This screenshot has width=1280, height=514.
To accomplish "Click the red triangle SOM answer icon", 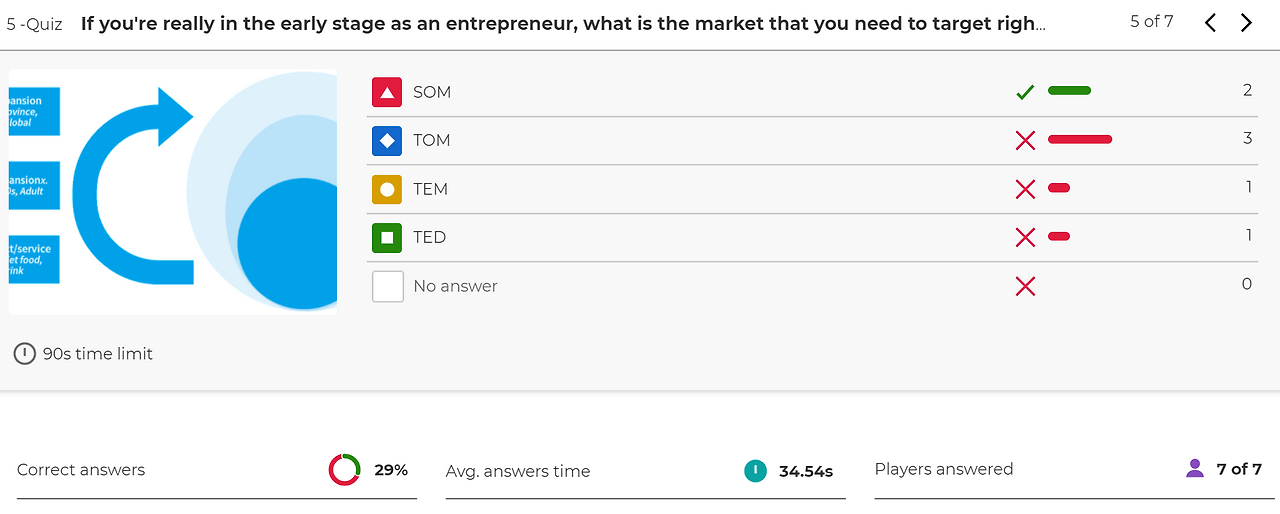I will pyautogui.click(x=387, y=92).
